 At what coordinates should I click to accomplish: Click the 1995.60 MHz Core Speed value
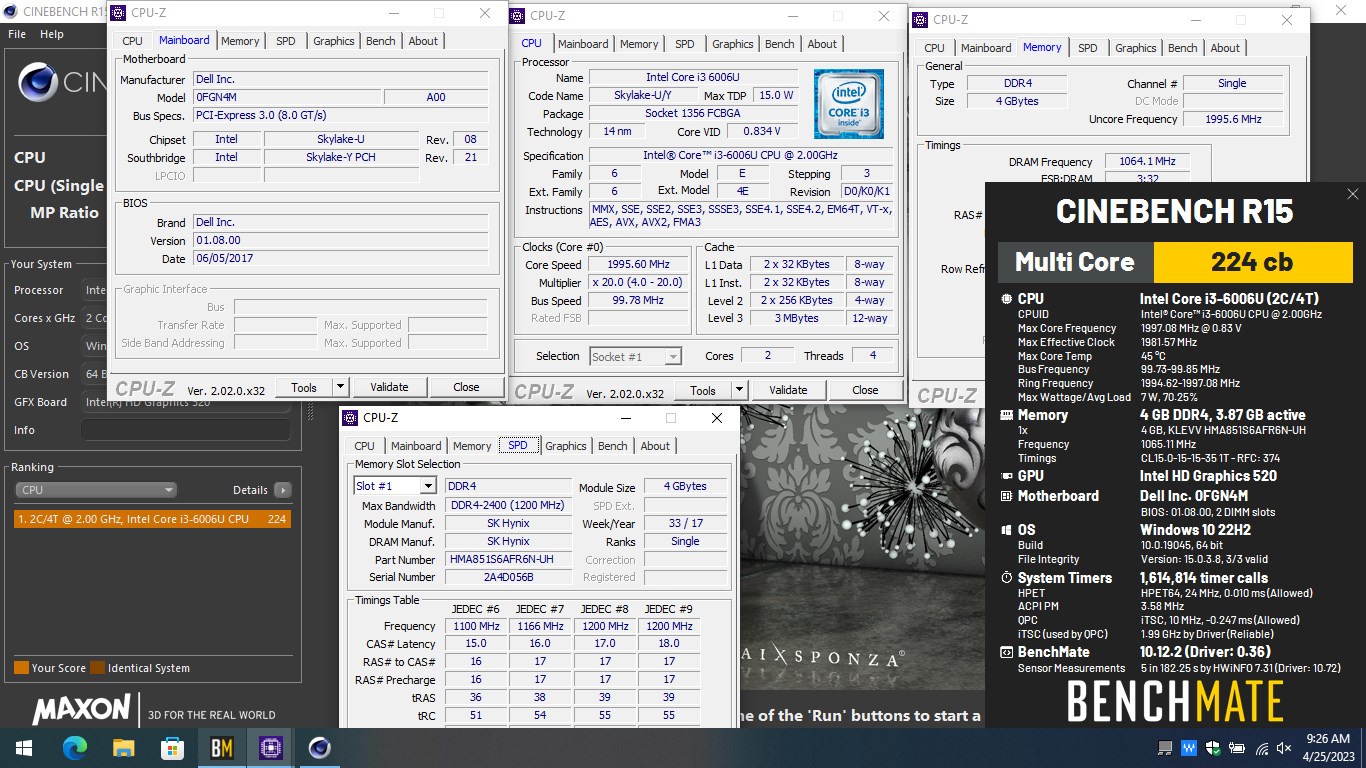(638, 265)
